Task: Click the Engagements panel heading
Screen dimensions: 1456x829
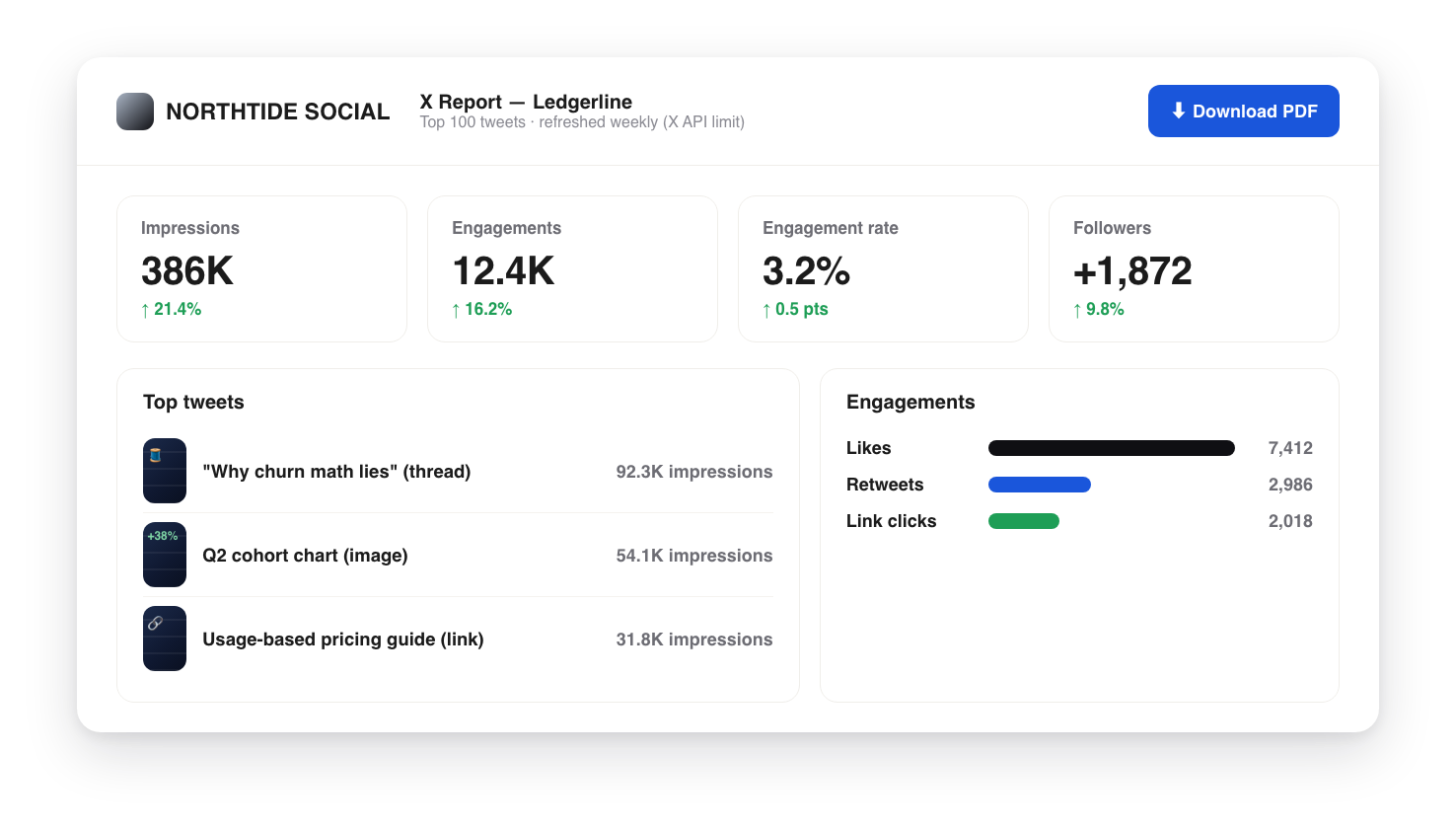Action: [x=910, y=402]
